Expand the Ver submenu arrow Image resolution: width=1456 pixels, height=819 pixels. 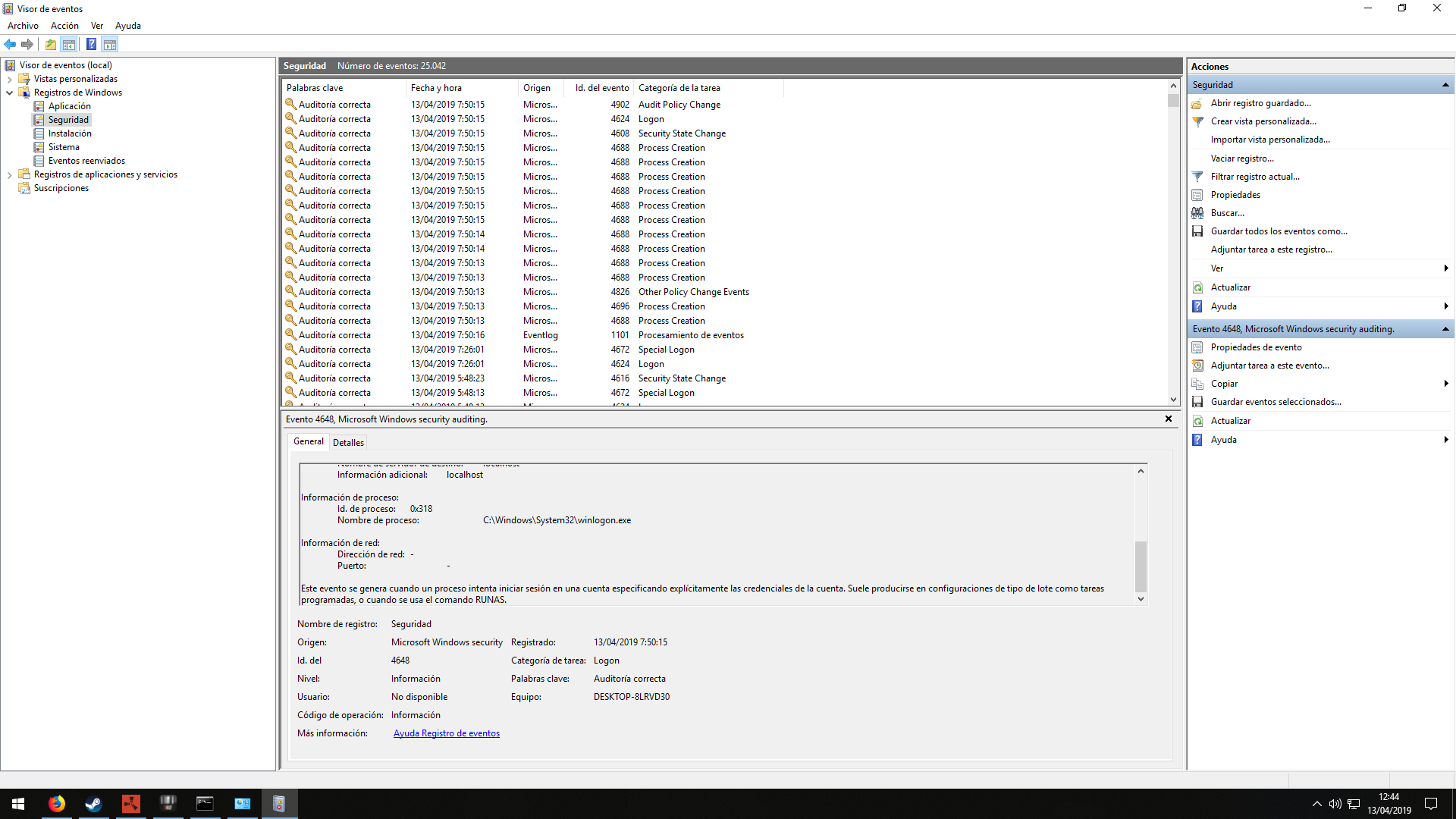[1446, 268]
